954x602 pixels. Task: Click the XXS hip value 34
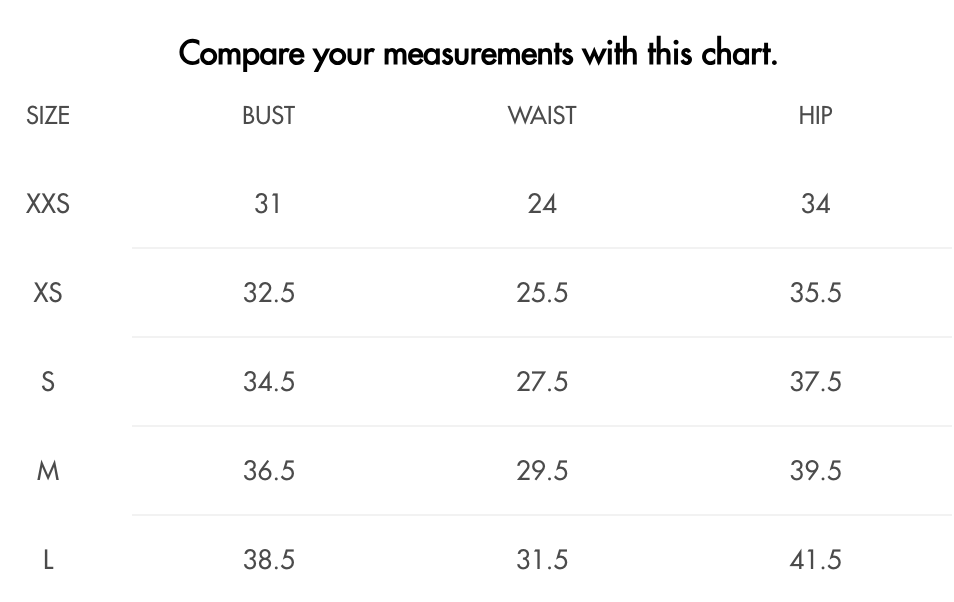pyautogui.click(x=815, y=204)
